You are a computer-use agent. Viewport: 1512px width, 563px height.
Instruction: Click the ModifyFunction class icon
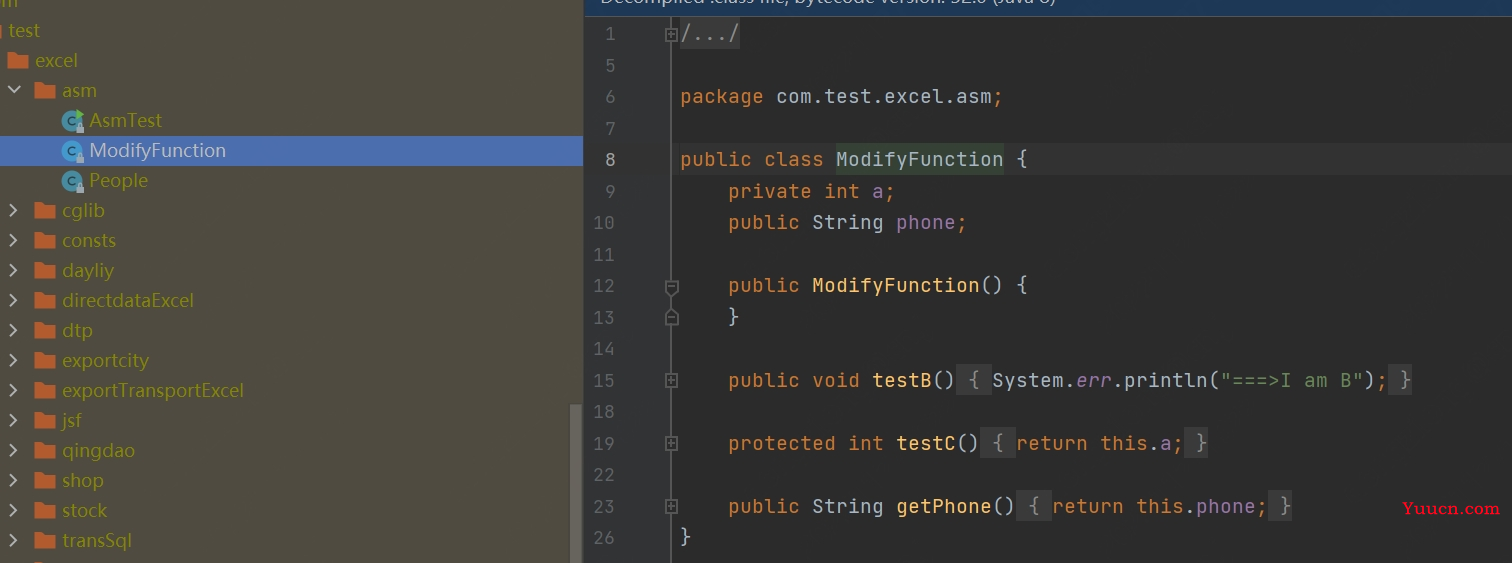click(72, 151)
